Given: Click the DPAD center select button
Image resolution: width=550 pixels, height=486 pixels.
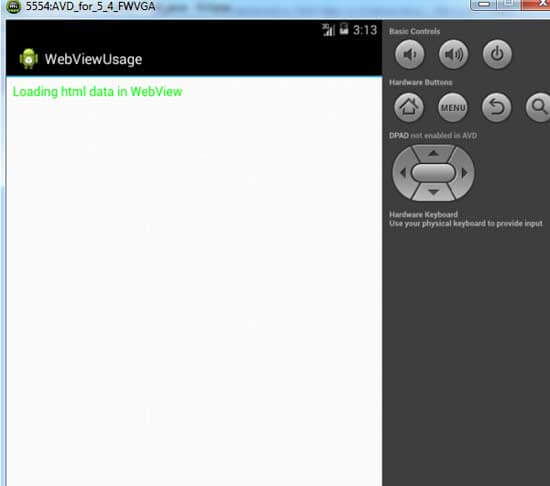Looking at the screenshot, I should 433,173.
